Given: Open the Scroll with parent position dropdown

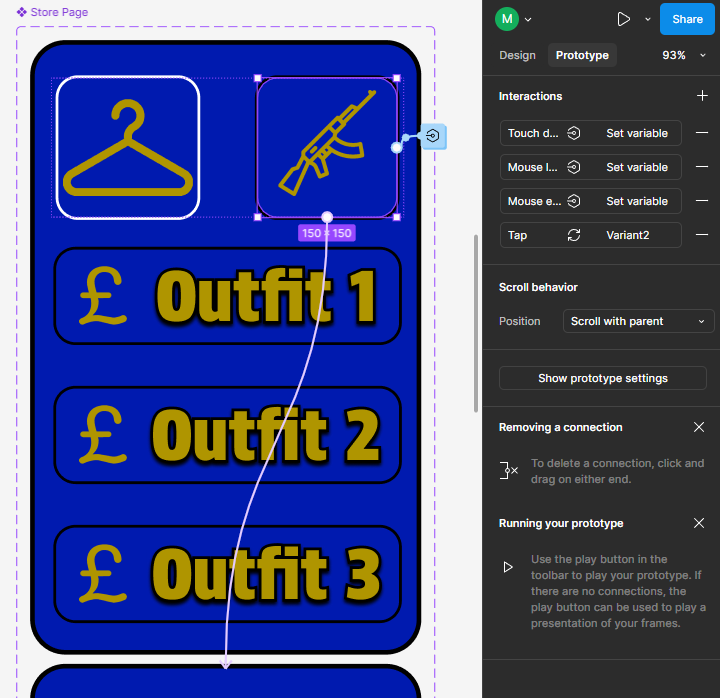Looking at the screenshot, I should click(x=637, y=321).
